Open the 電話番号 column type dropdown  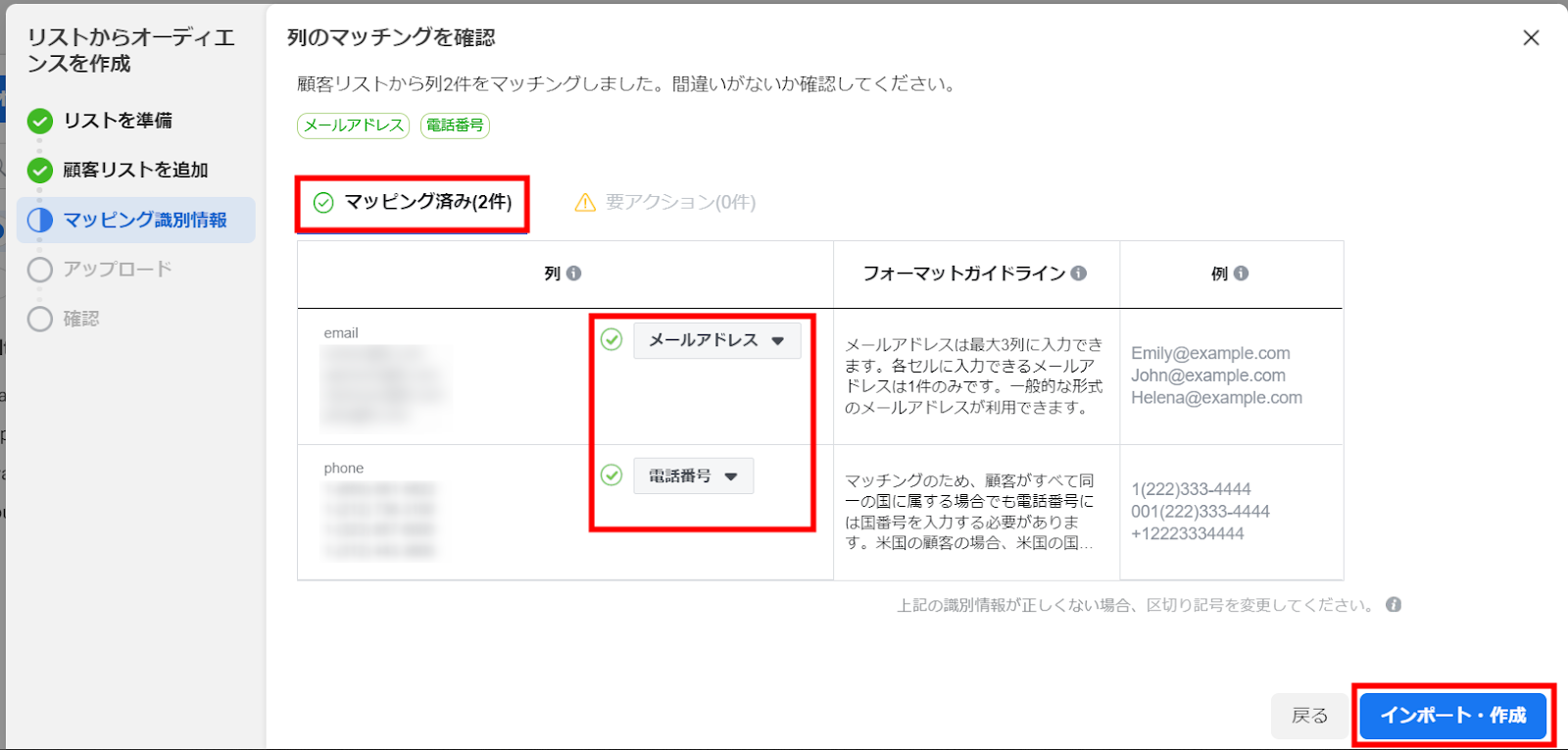(x=693, y=476)
